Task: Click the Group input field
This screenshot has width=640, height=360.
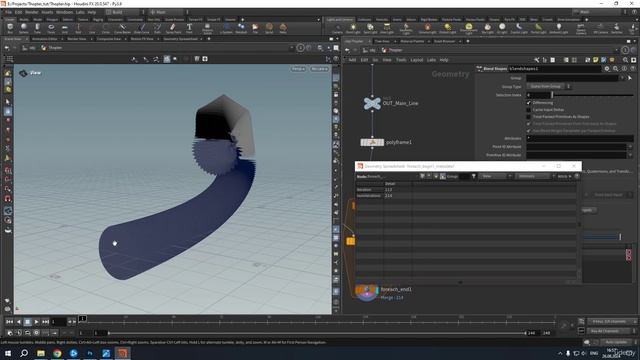Action: (x=572, y=78)
